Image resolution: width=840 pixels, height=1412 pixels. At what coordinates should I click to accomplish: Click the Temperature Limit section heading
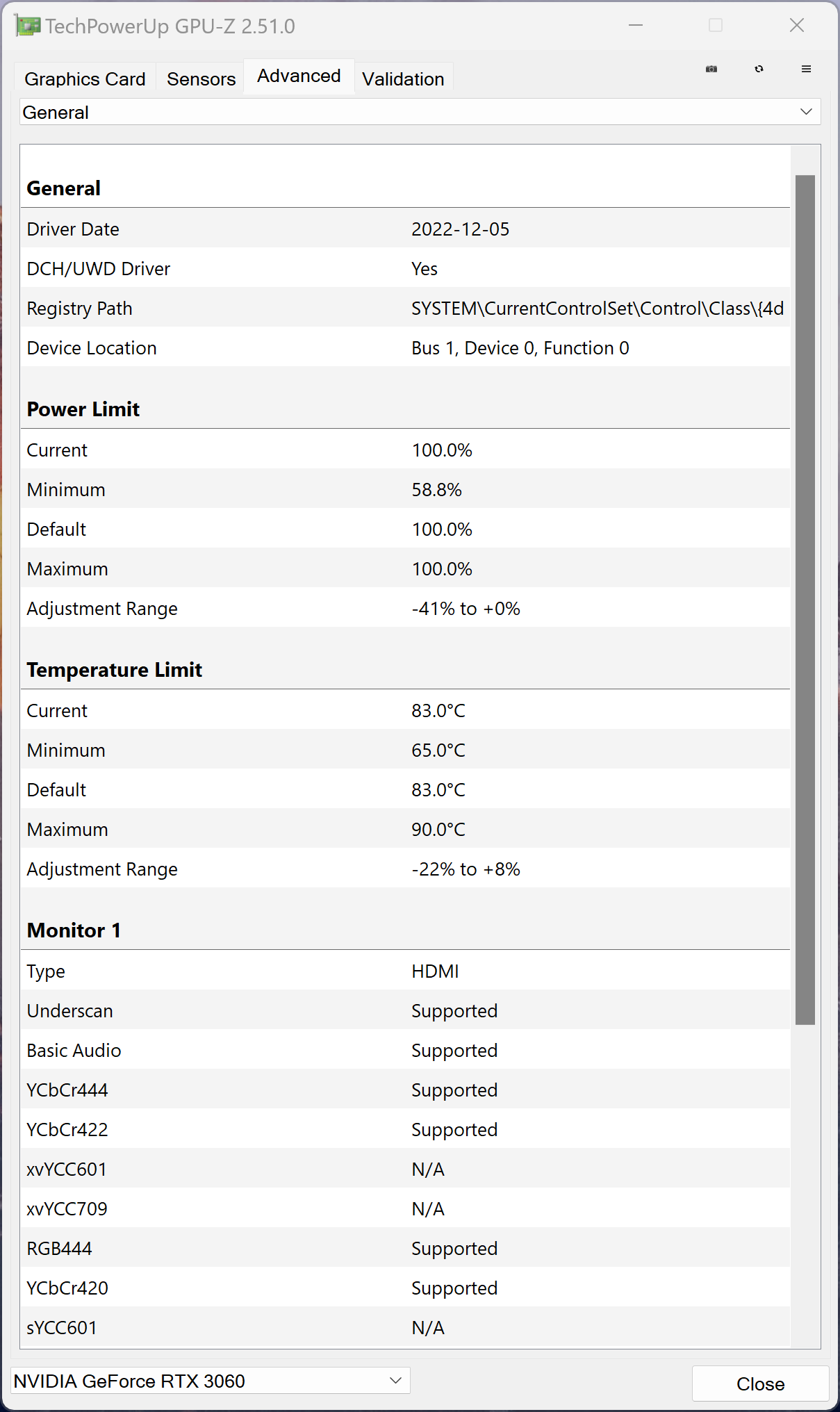[x=115, y=670]
